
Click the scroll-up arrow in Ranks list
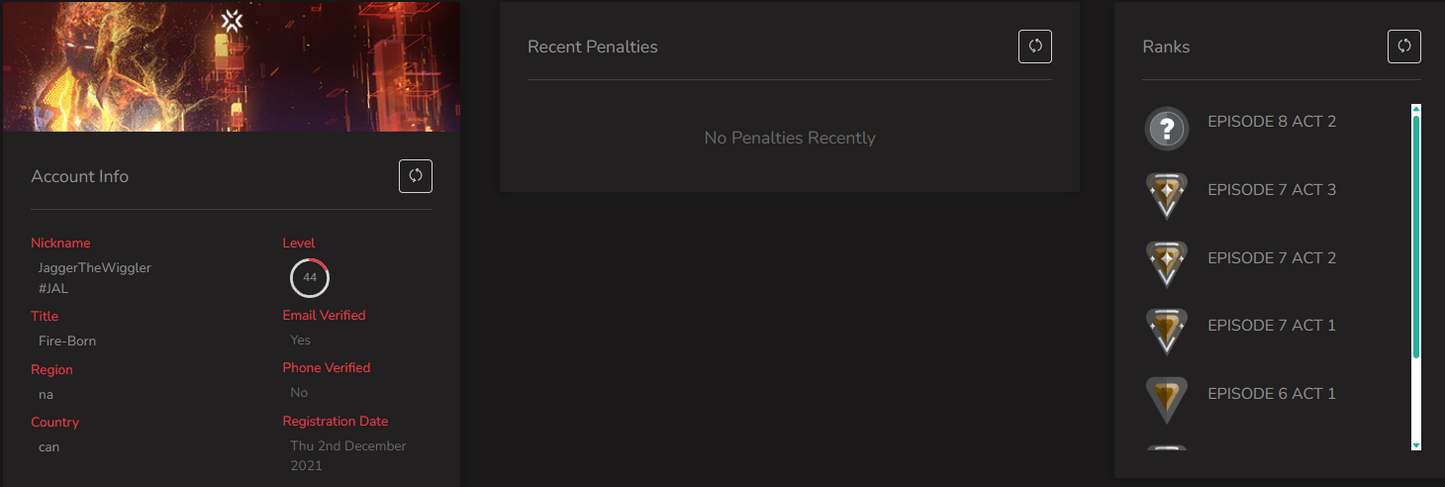pos(1416,109)
